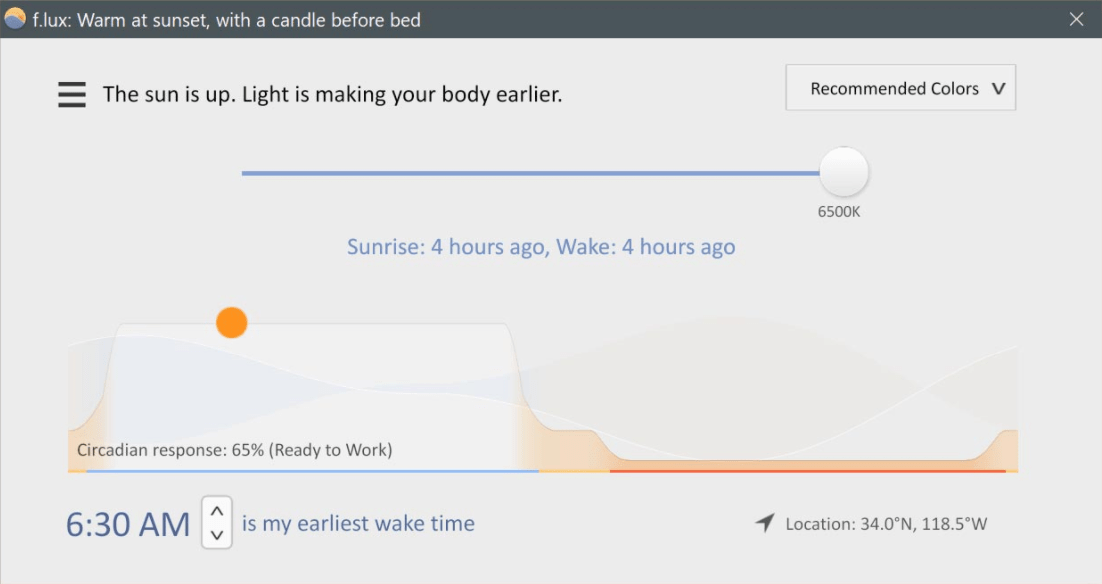Open the f.lux hamburger menu

[x=71, y=94]
